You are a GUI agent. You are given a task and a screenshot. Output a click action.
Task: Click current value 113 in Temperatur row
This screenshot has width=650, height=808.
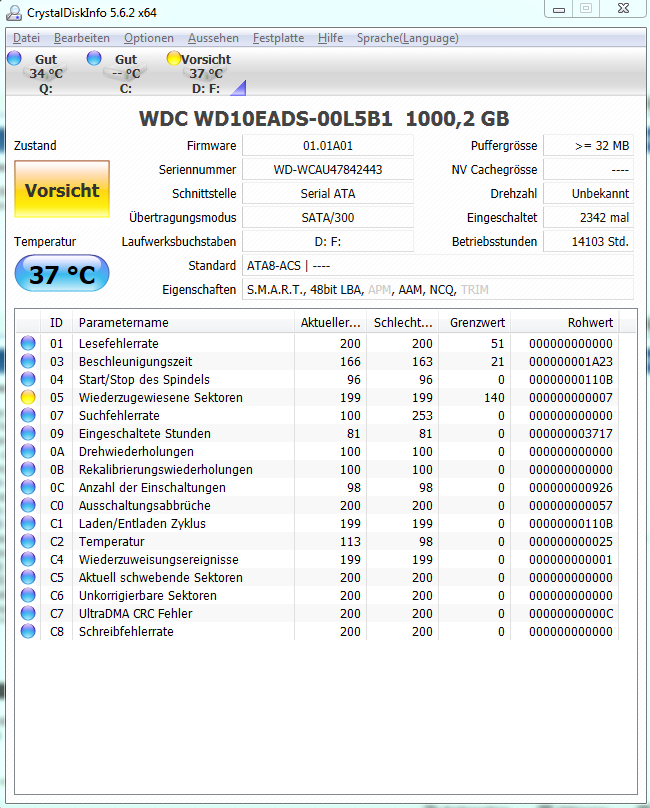[x=350, y=542]
